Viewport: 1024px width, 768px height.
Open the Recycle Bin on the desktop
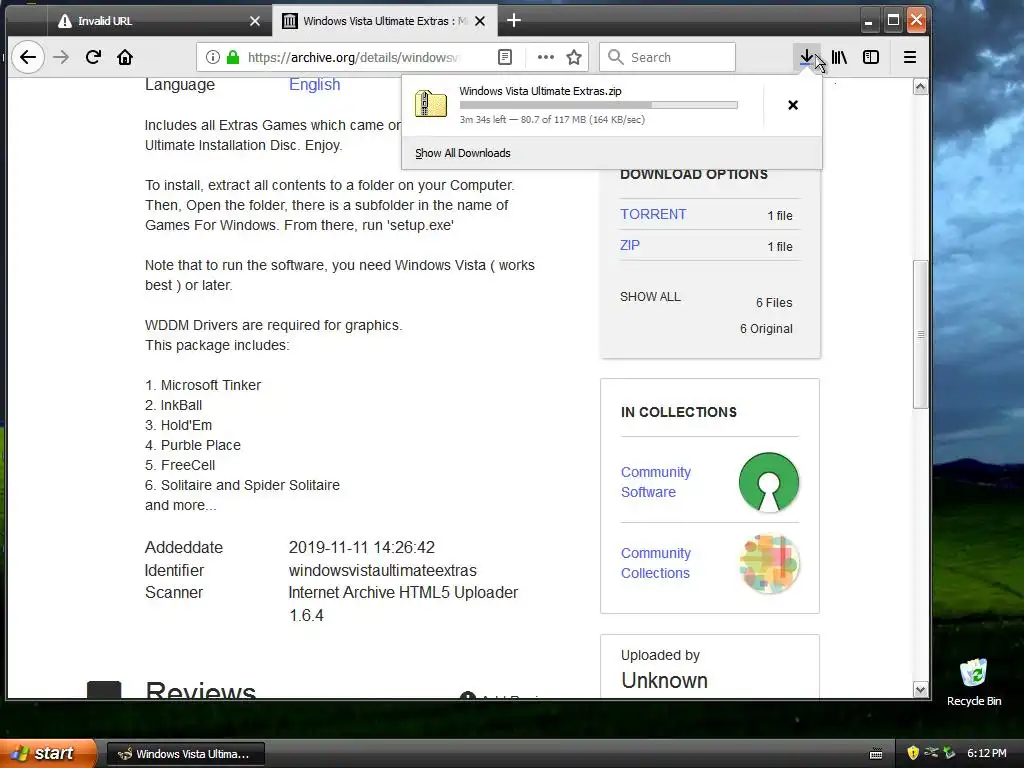click(x=974, y=682)
